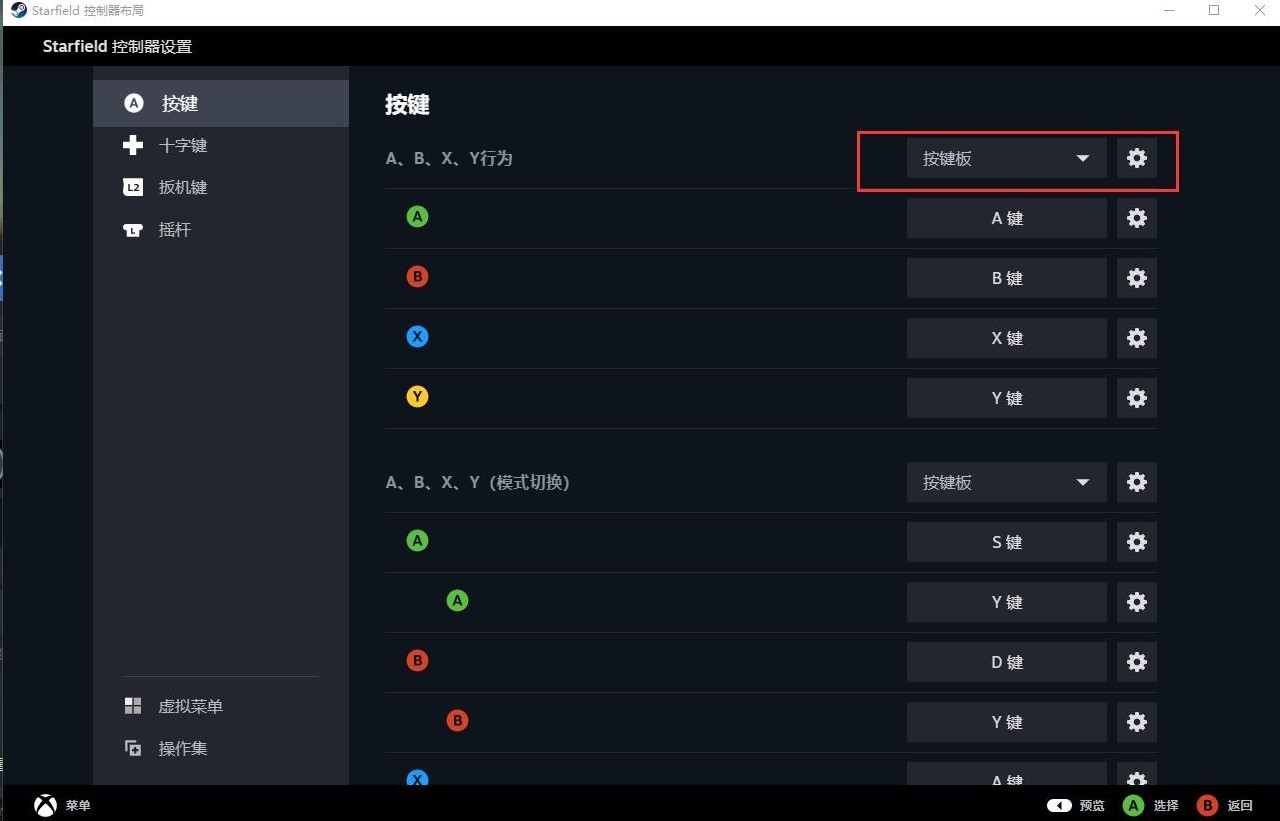The width and height of the screenshot is (1280, 821).
Task: Click the blue X button icon beside X 键
Action: 418,336
